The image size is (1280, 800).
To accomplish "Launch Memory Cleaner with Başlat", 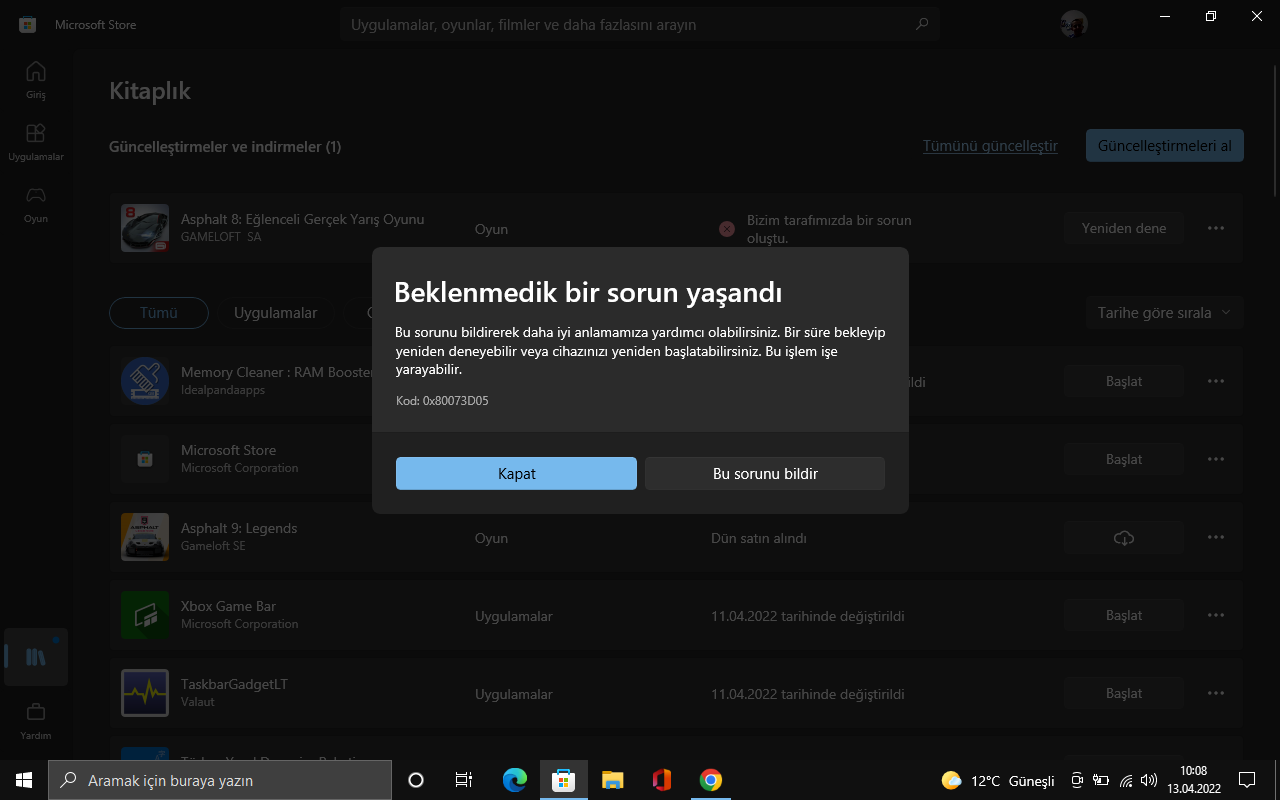I will pos(1124,381).
